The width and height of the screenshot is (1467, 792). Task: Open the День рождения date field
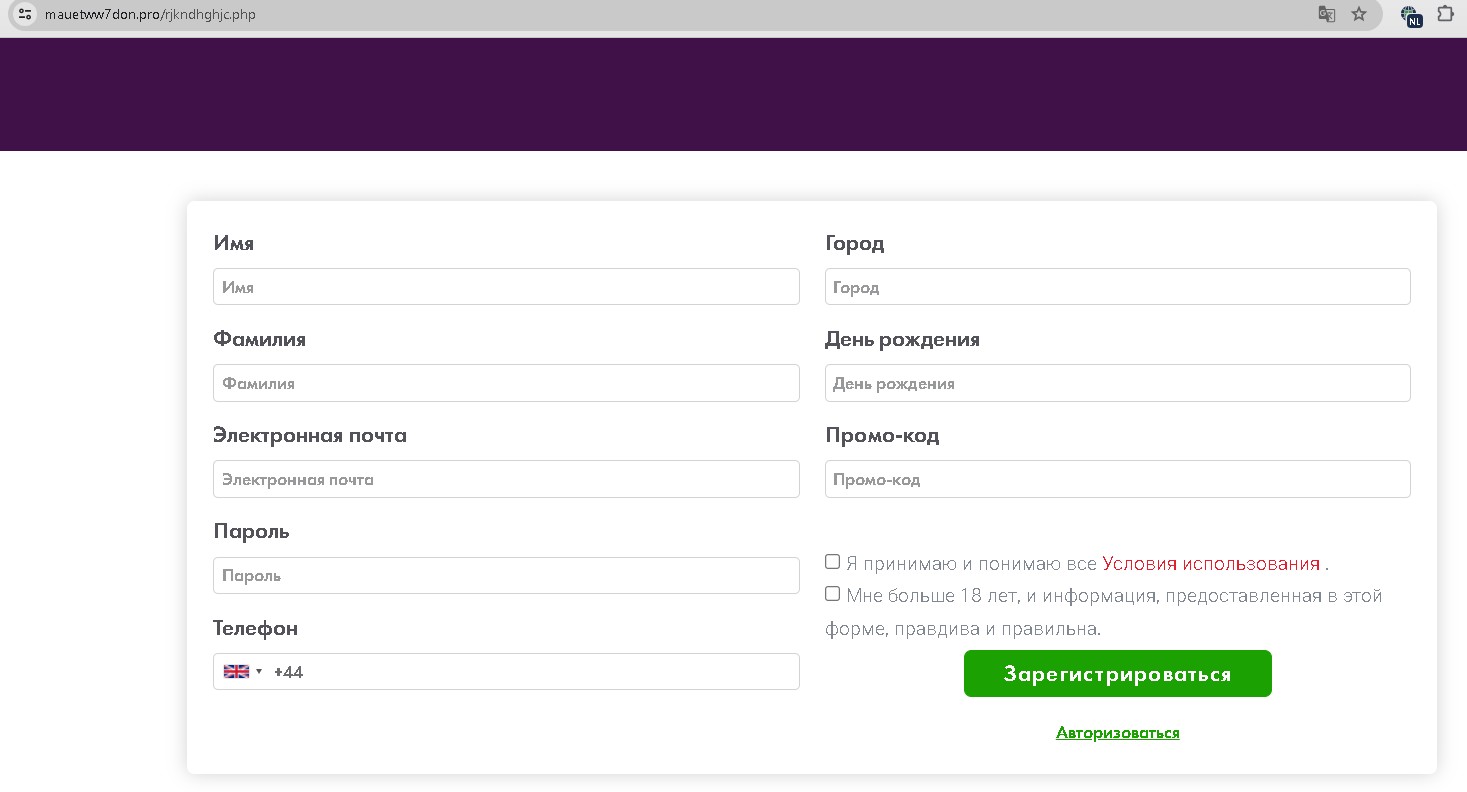coord(1117,383)
